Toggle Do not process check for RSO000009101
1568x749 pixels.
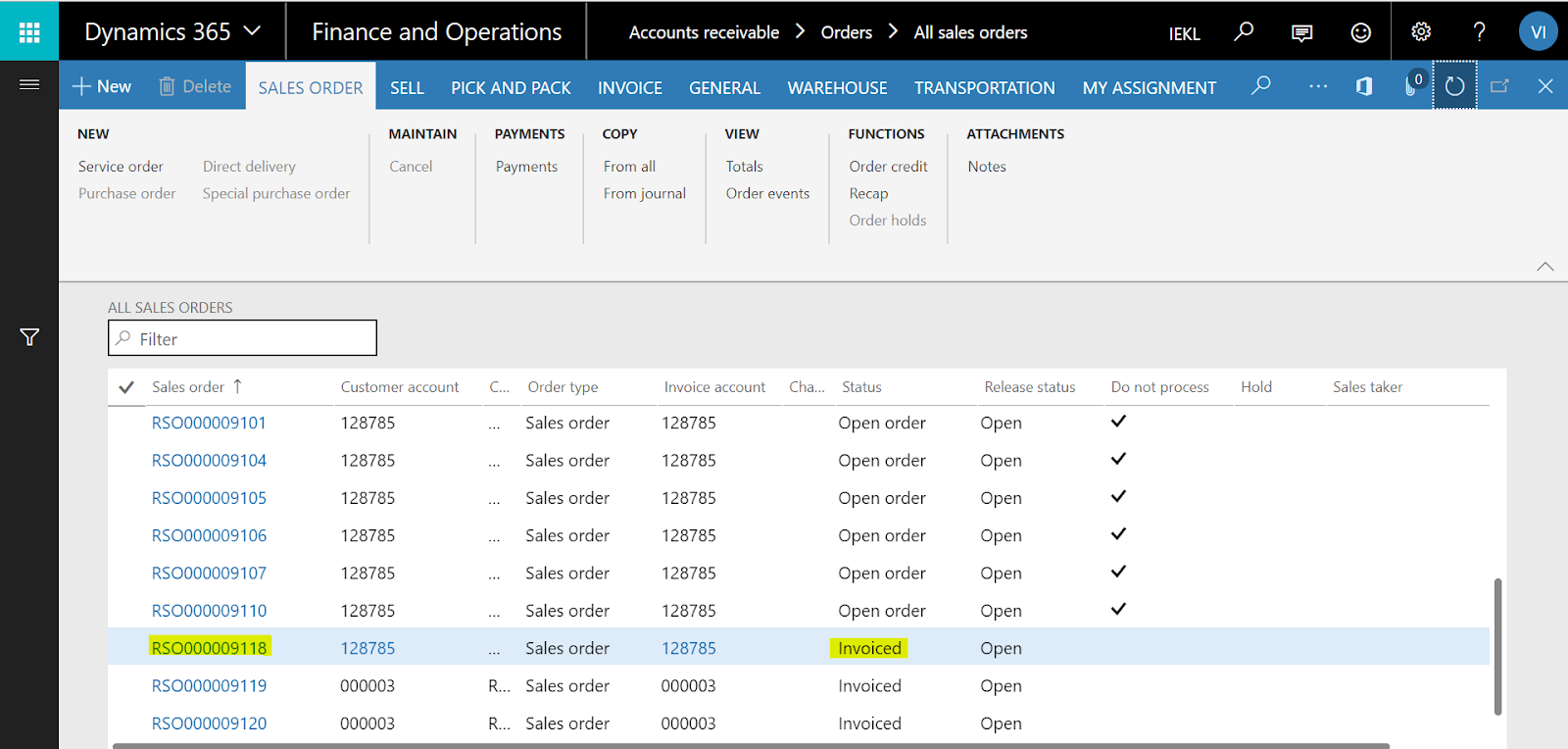click(1118, 422)
